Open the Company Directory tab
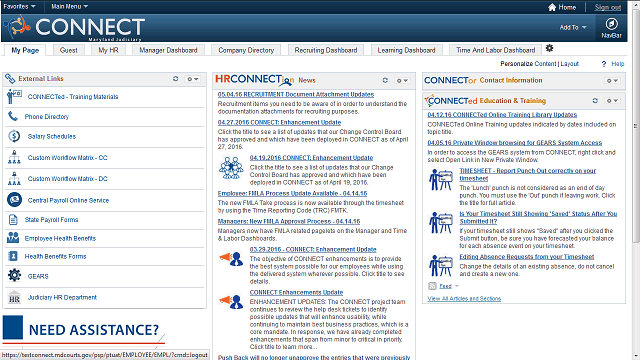Image resolution: width=640 pixels, height=360 pixels. pyautogui.click(x=246, y=50)
